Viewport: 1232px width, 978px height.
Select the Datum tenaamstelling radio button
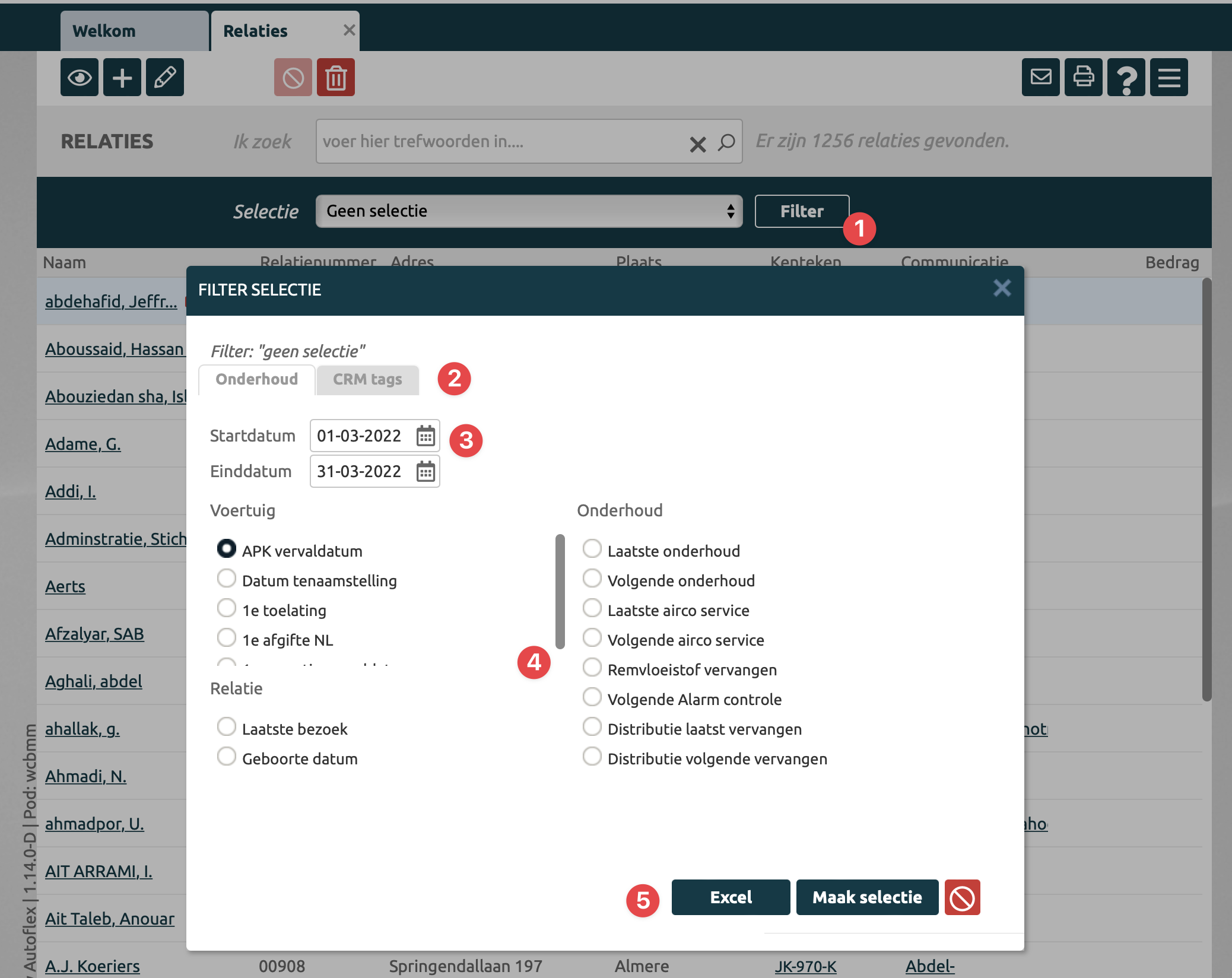(226, 578)
